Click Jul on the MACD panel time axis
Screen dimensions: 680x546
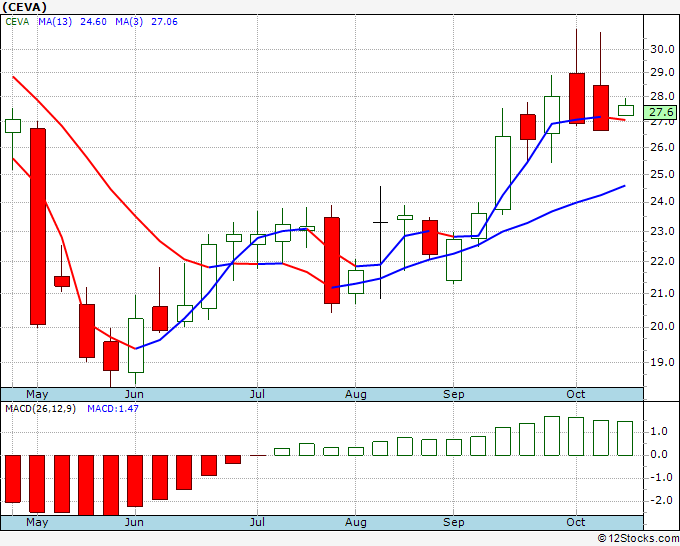pos(257,523)
